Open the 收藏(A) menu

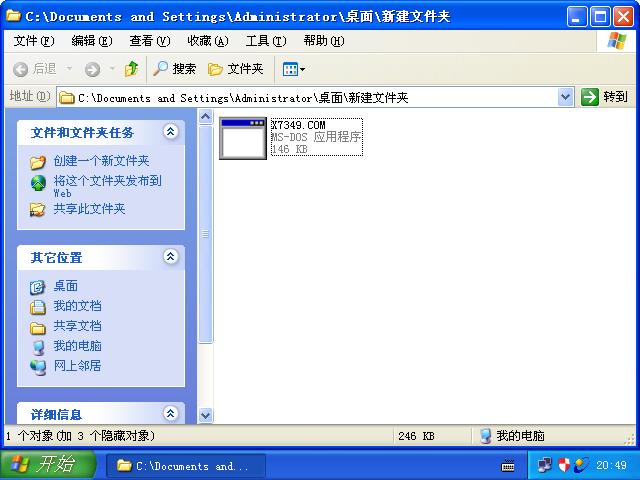(208, 41)
